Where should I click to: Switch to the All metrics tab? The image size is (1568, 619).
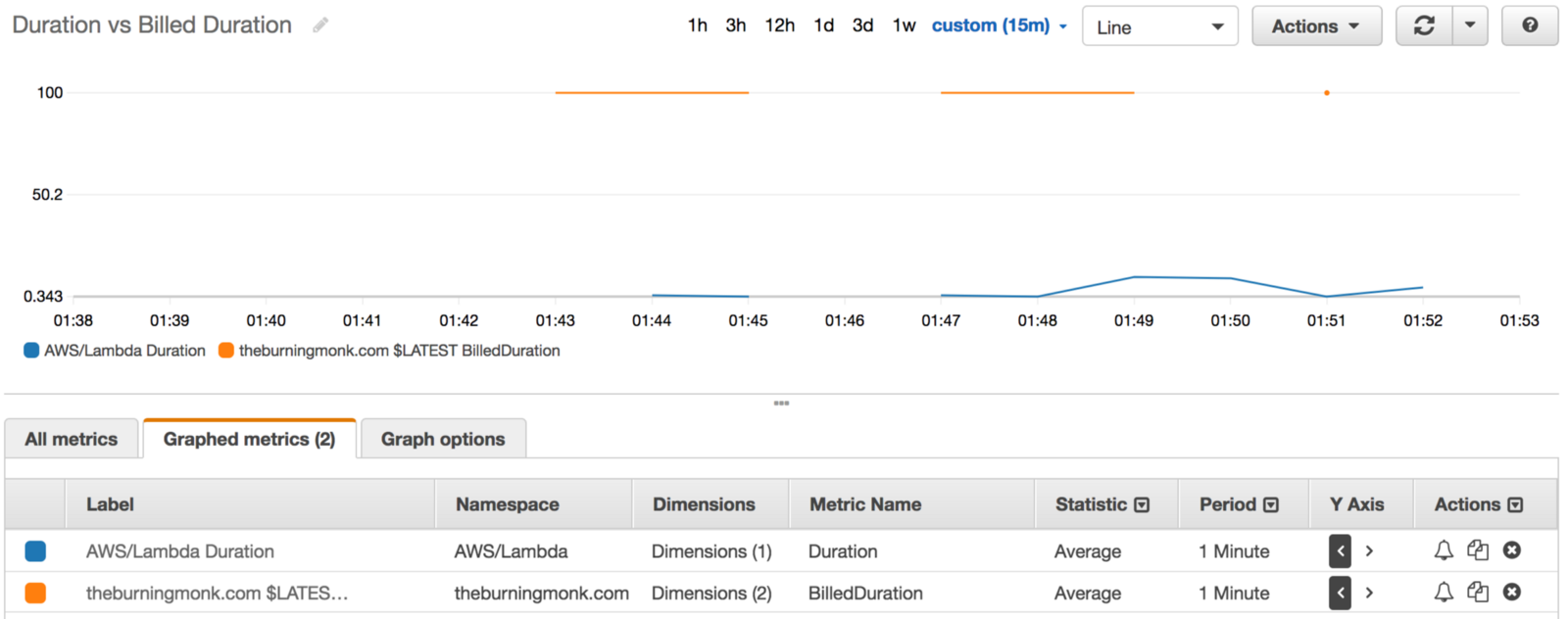coord(72,439)
